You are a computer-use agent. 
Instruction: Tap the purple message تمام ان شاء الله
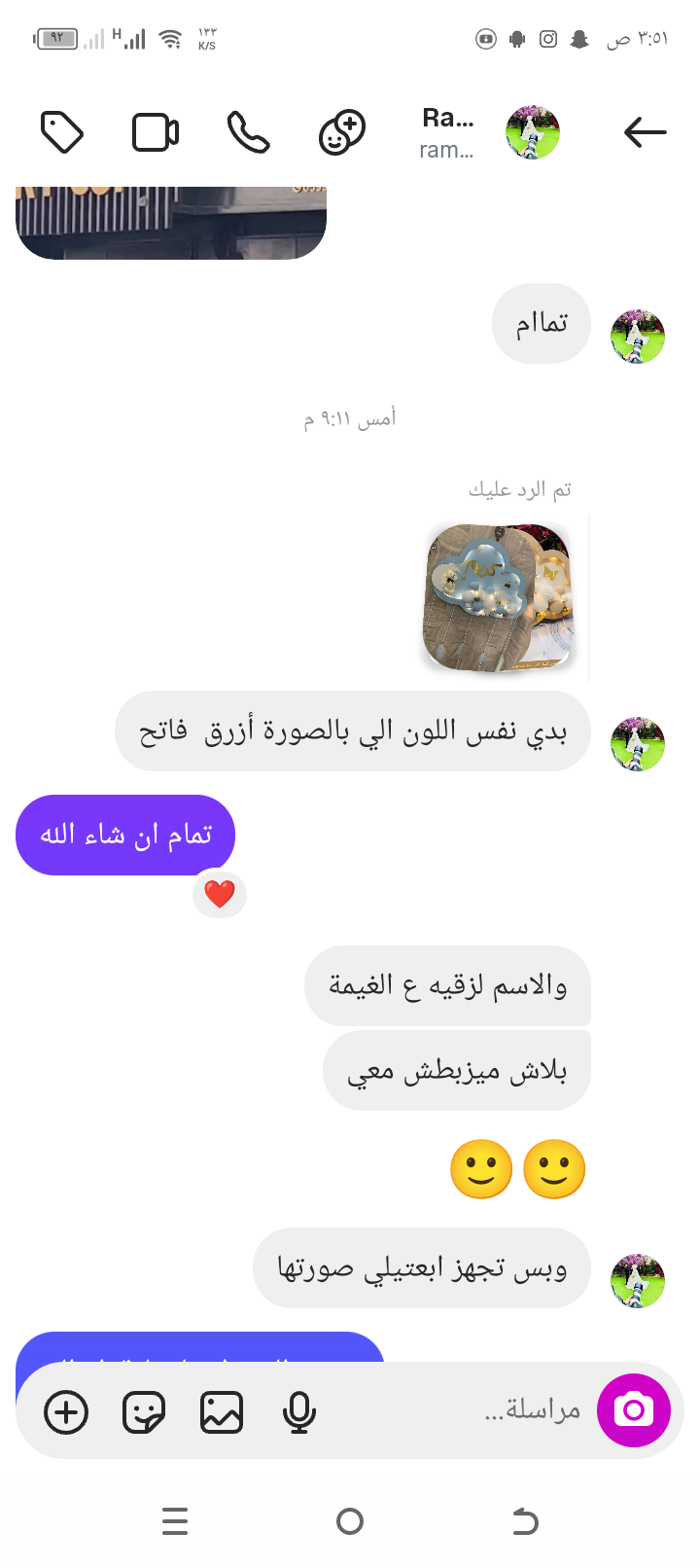click(125, 835)
